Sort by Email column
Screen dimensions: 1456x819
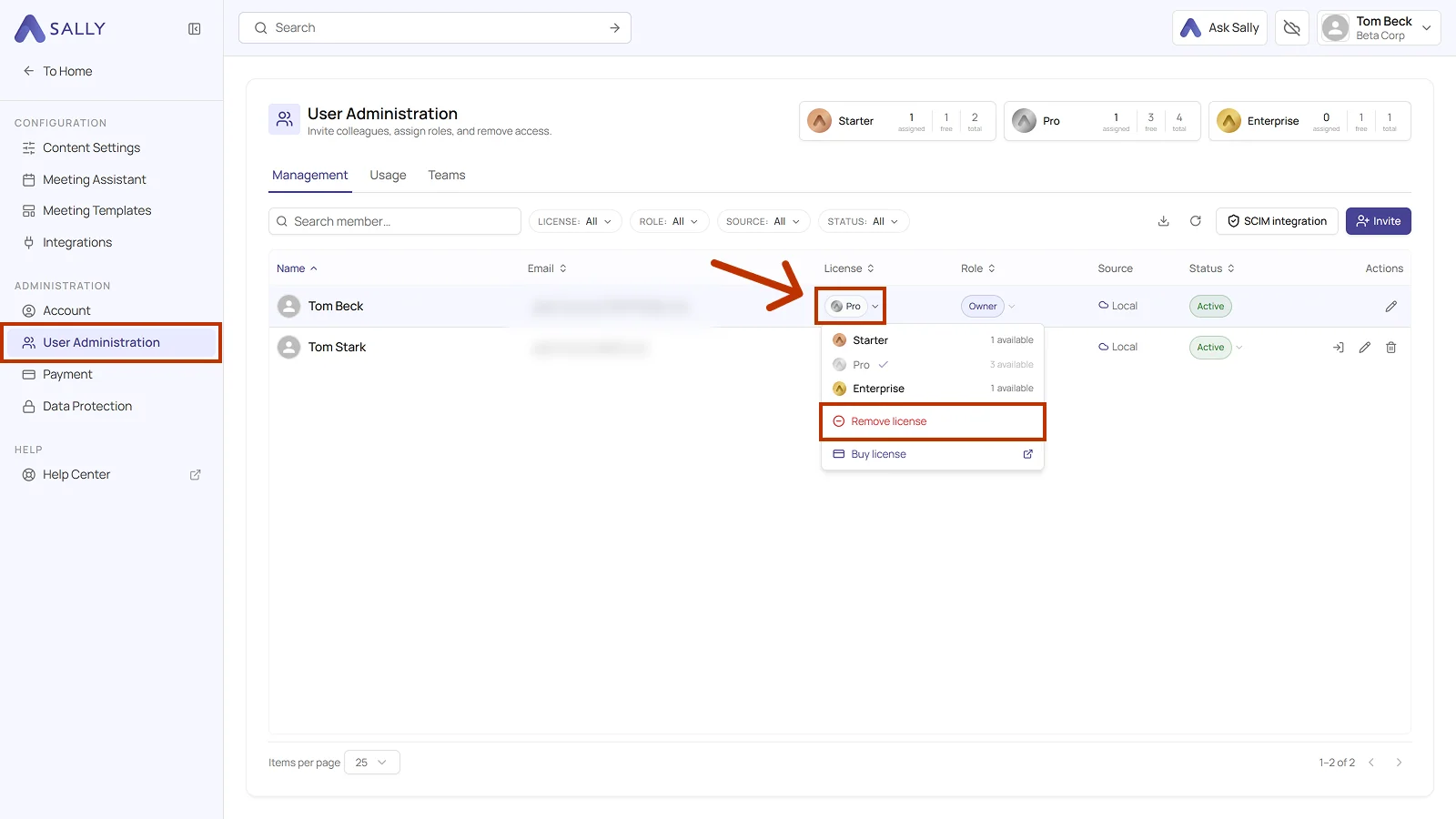(x=547, y=268)
